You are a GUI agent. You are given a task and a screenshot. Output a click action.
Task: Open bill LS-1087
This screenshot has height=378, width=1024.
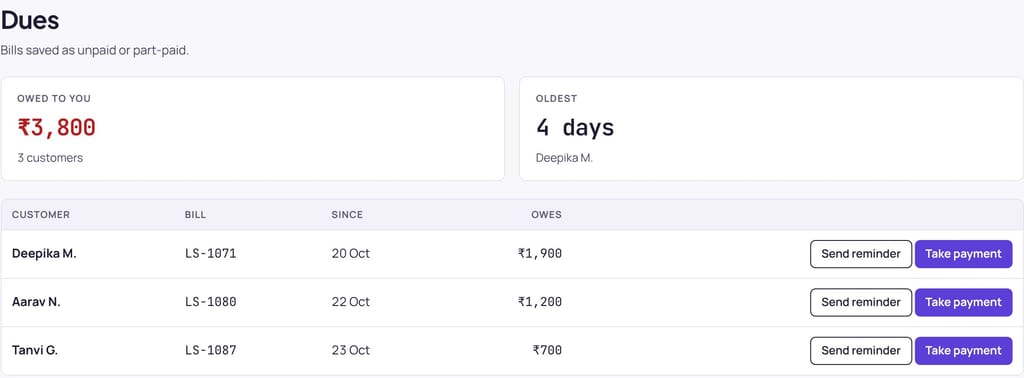pyautogui.click(x=210, y=351)
